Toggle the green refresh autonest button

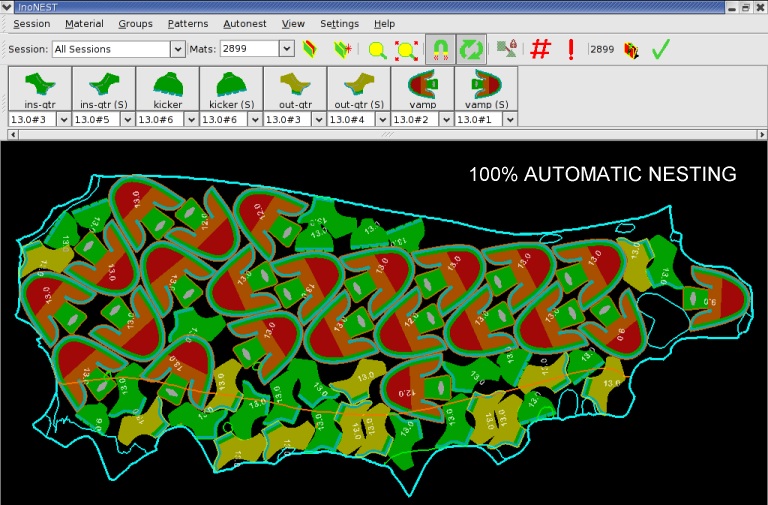471,49
